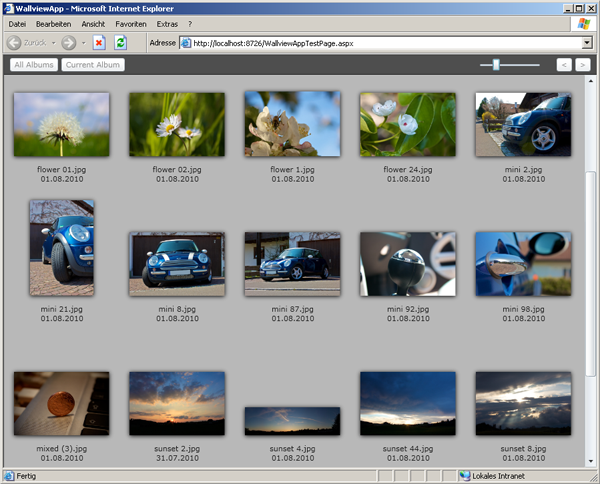Open the sunset 2.jpg thumbnail
Image resolution: width=600 pixels, height=484 pixels.
[x=177, y=403]
